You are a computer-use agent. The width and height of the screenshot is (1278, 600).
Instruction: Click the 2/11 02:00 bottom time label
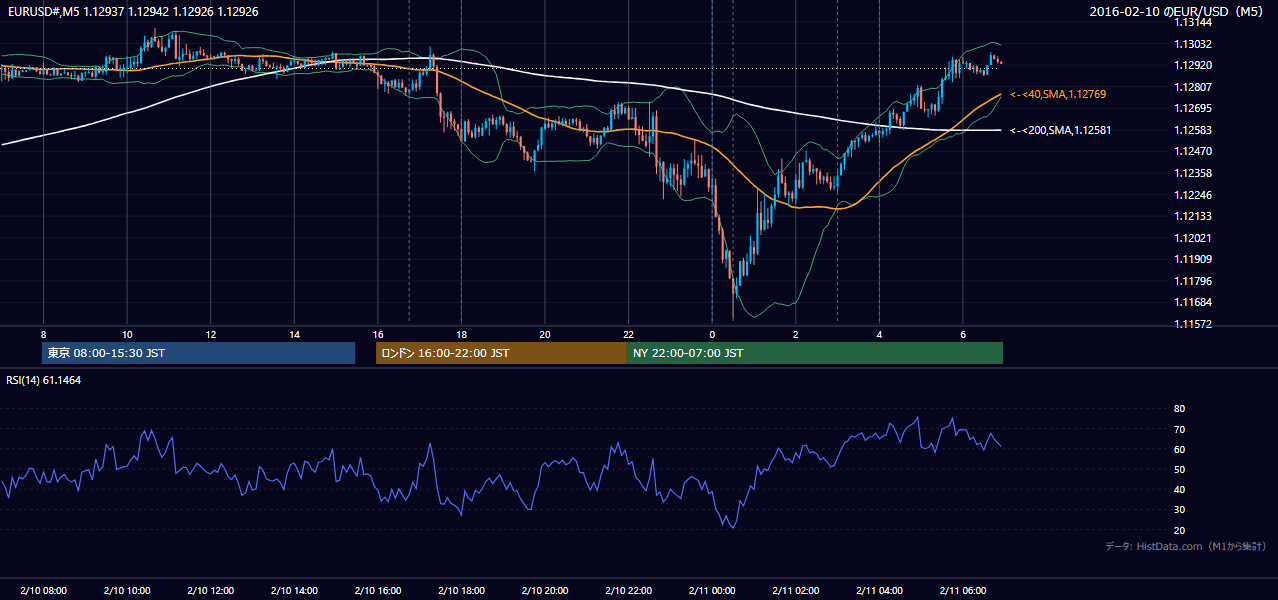point(795,591)
